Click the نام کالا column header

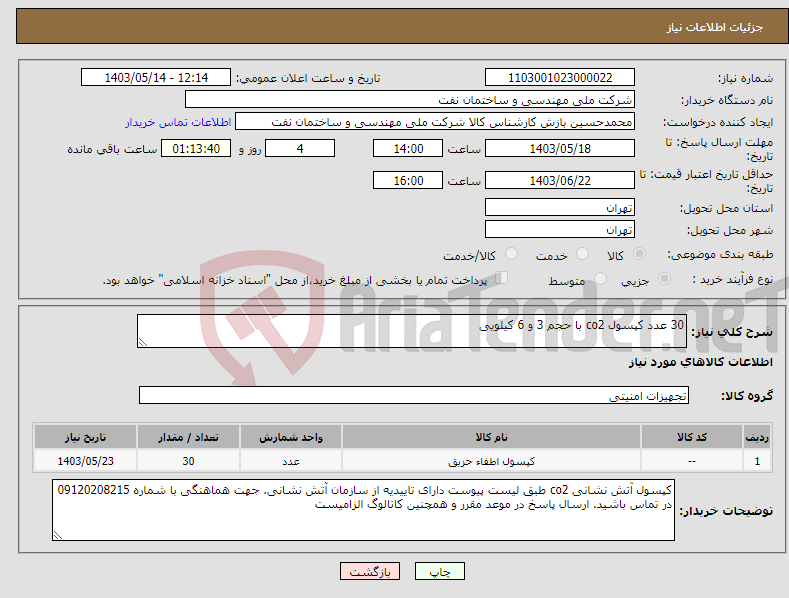pos(491,436)
